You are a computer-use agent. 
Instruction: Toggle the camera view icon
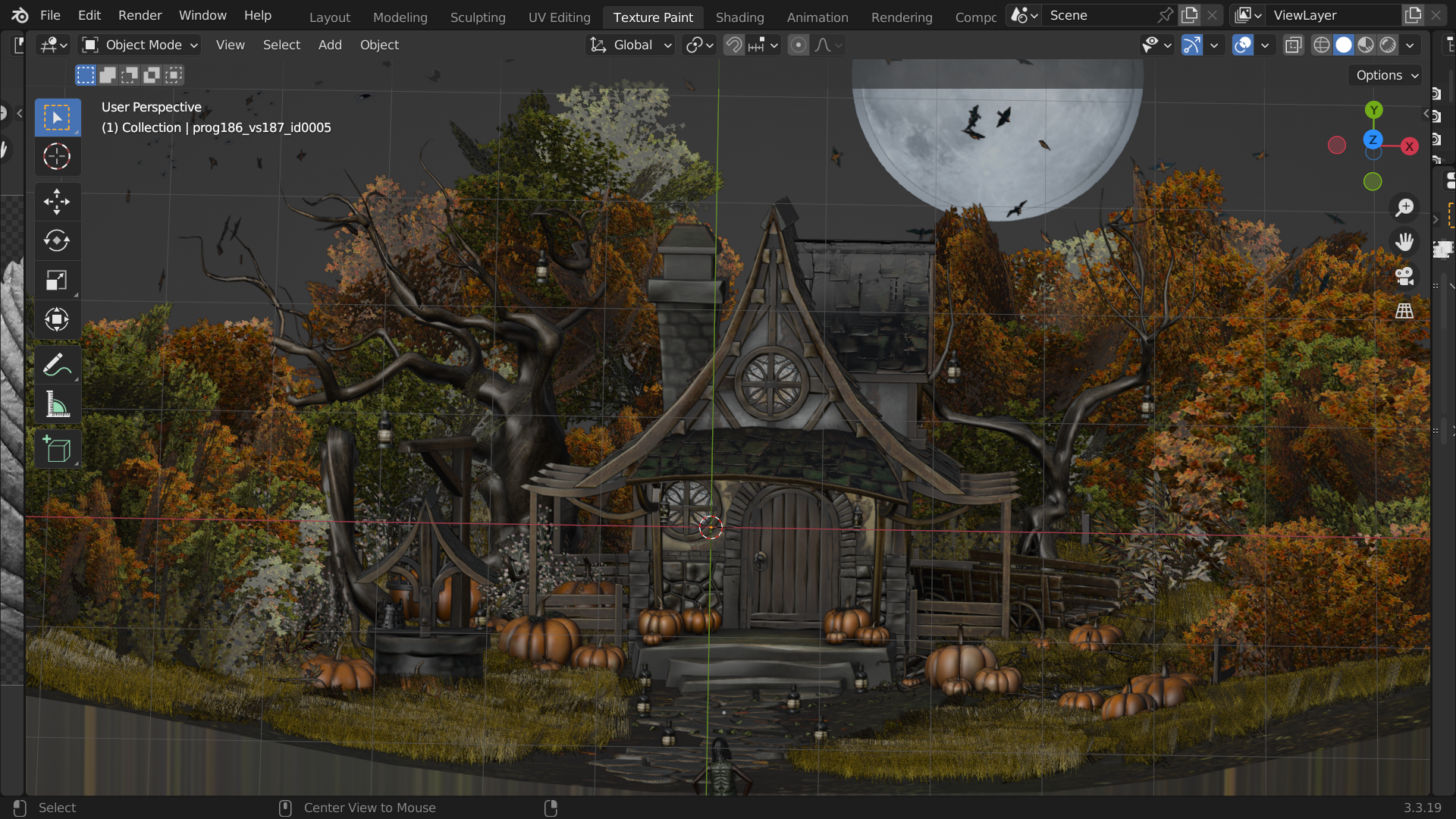pos(1404,276)
